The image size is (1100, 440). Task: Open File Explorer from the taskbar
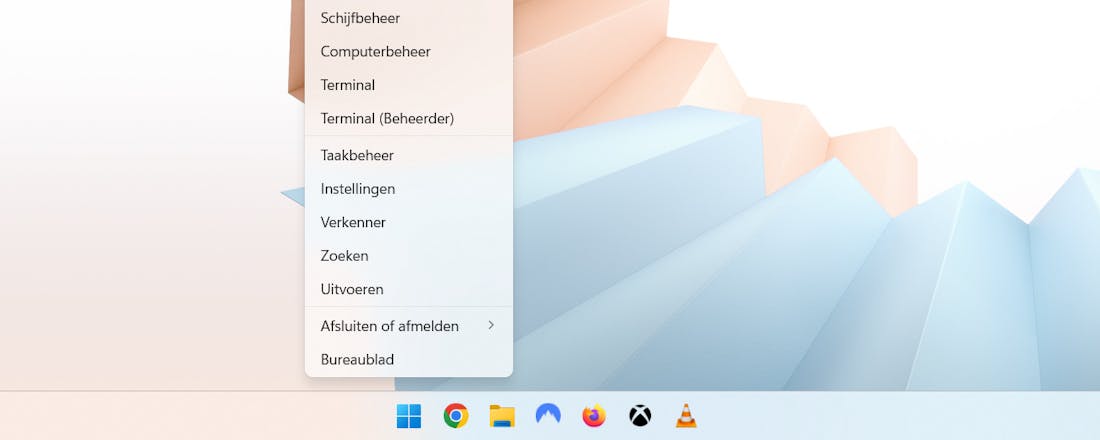[502, 416]
